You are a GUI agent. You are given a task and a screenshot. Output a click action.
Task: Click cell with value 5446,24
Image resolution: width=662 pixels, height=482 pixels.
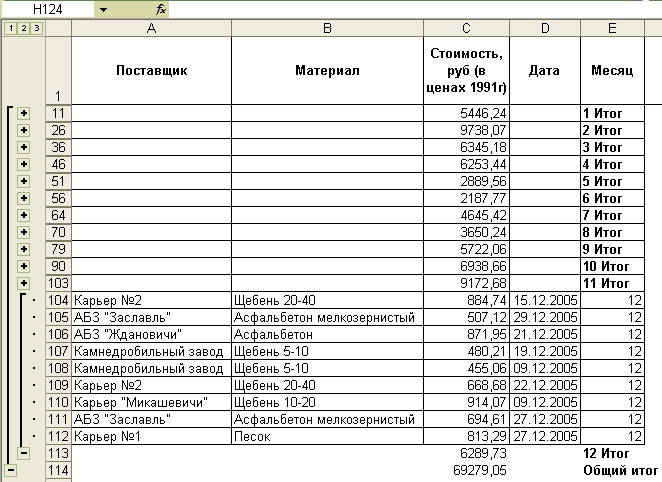[x=466, y=113]
